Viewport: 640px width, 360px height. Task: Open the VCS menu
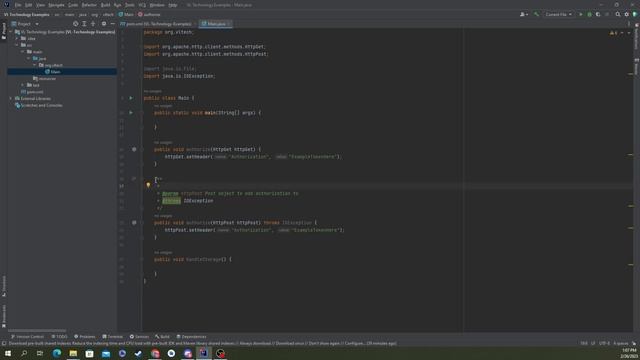coord(142,5)
